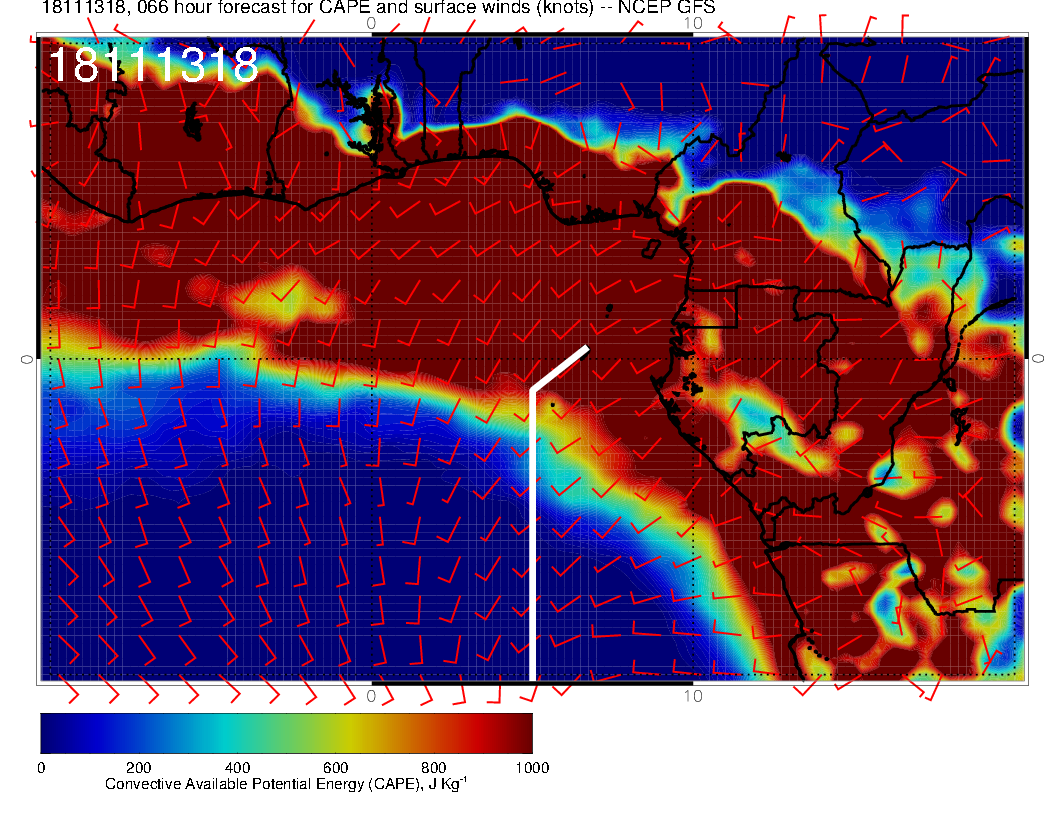The width and height of the screenshot is (1056, 816).
Task: Click the forecast title text at top
Action: coord(378,8)
